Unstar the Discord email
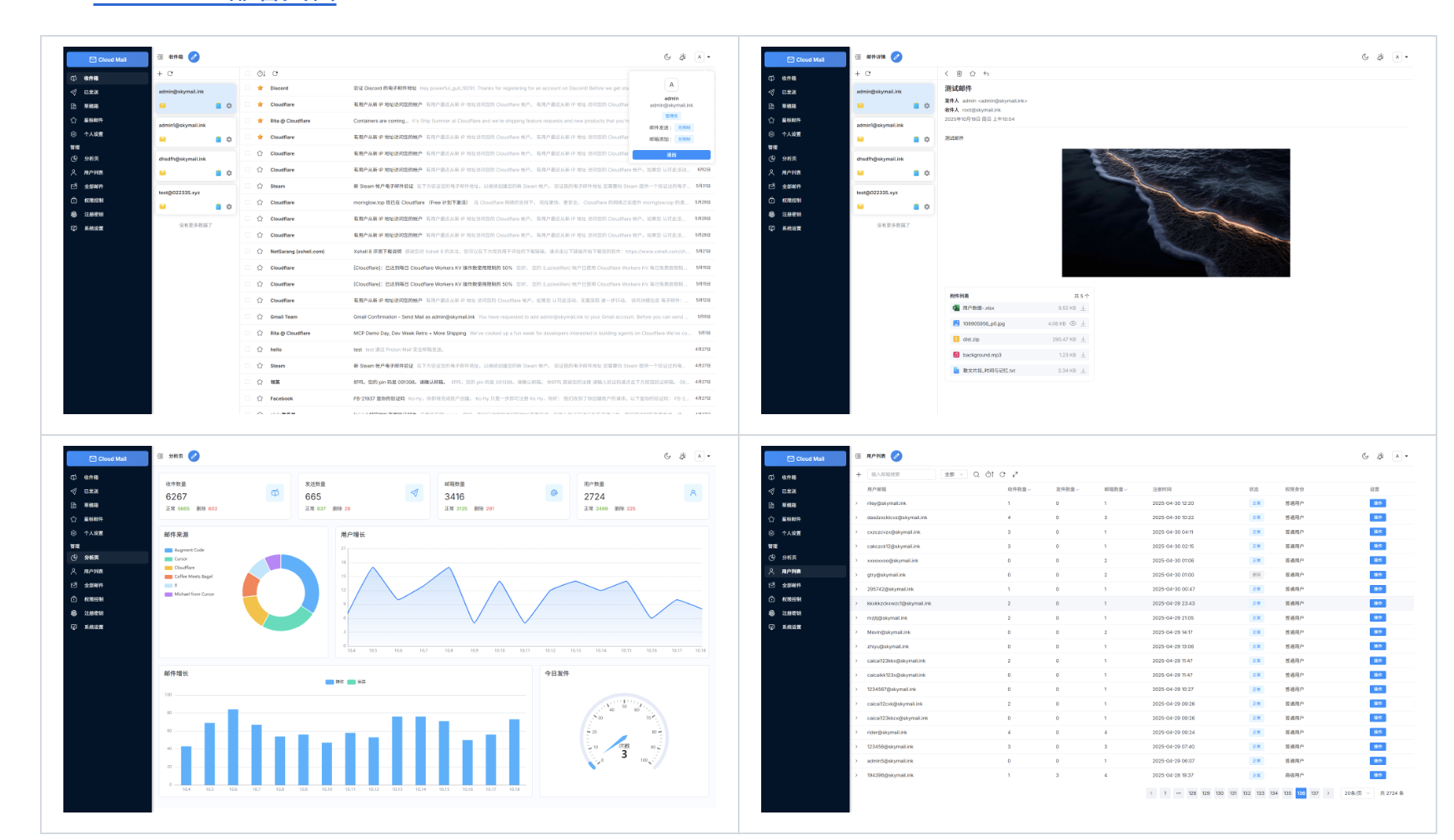This screenshot has height=840, width=1454. pos(260,87)
